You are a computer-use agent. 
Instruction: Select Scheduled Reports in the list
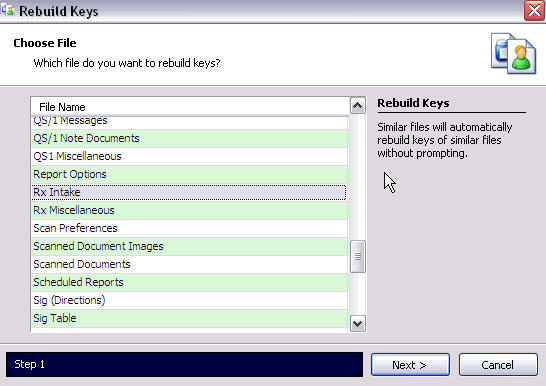coord(189,282)
